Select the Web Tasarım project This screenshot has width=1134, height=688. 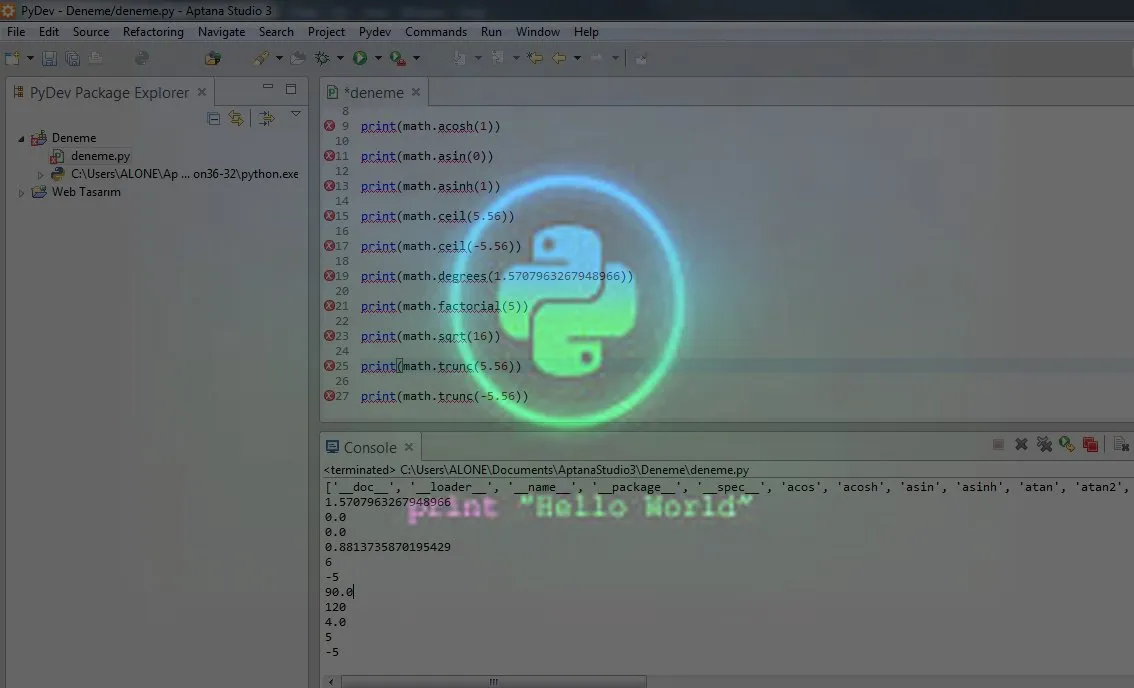tap(86, 192)
